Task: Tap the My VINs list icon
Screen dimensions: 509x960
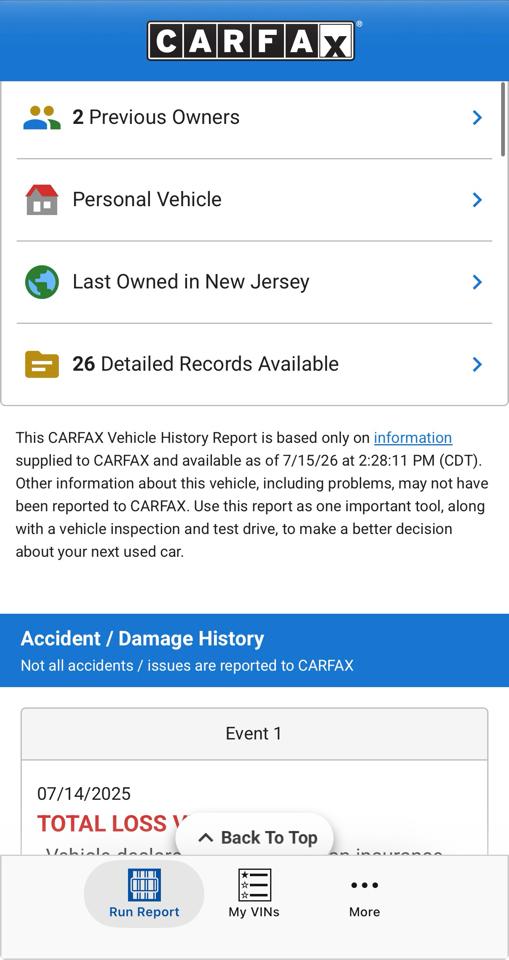Action: 254,885
